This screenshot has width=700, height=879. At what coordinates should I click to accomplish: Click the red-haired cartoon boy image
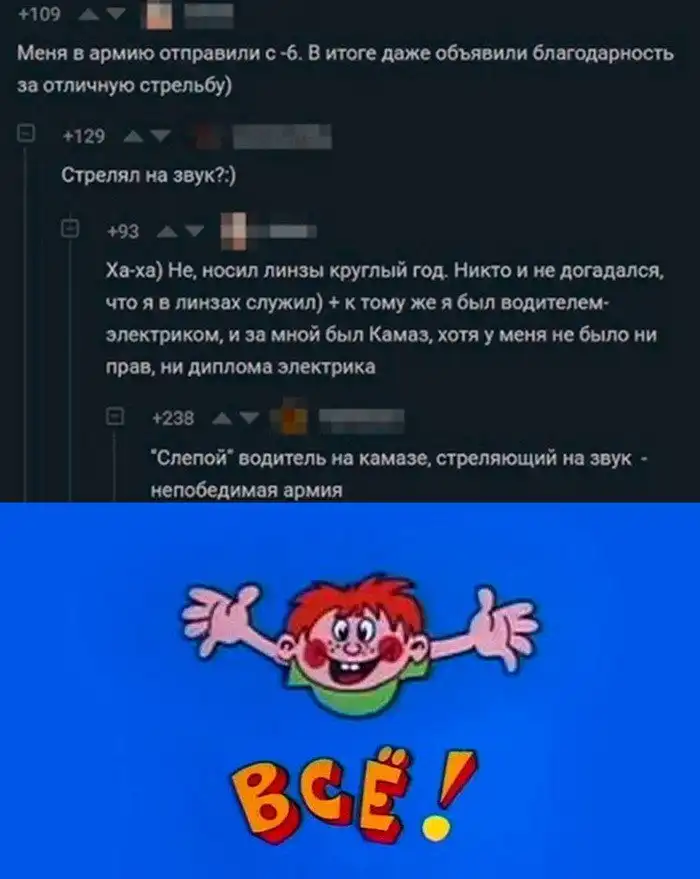pos(360,644)
